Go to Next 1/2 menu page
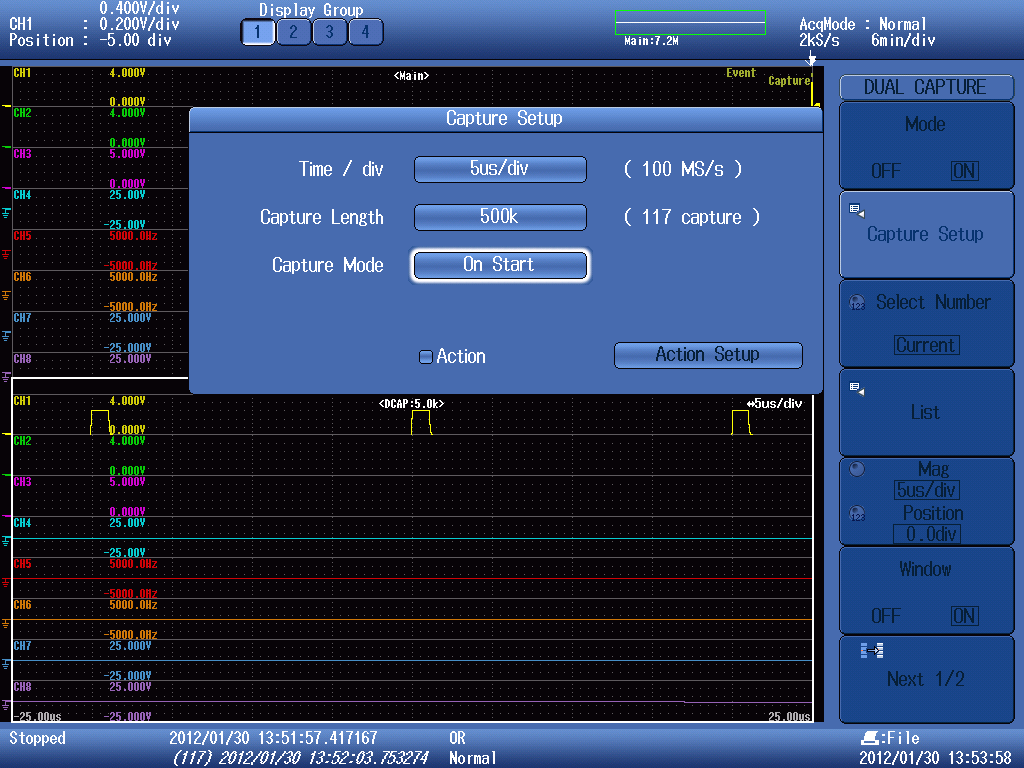Image resolution: width=1024 pixels, height=768 pixels. (x=925, y=679)
